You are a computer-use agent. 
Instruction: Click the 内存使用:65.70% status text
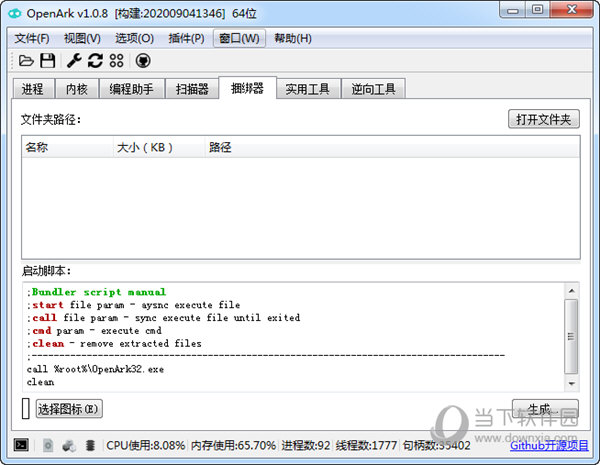point(233,445)
